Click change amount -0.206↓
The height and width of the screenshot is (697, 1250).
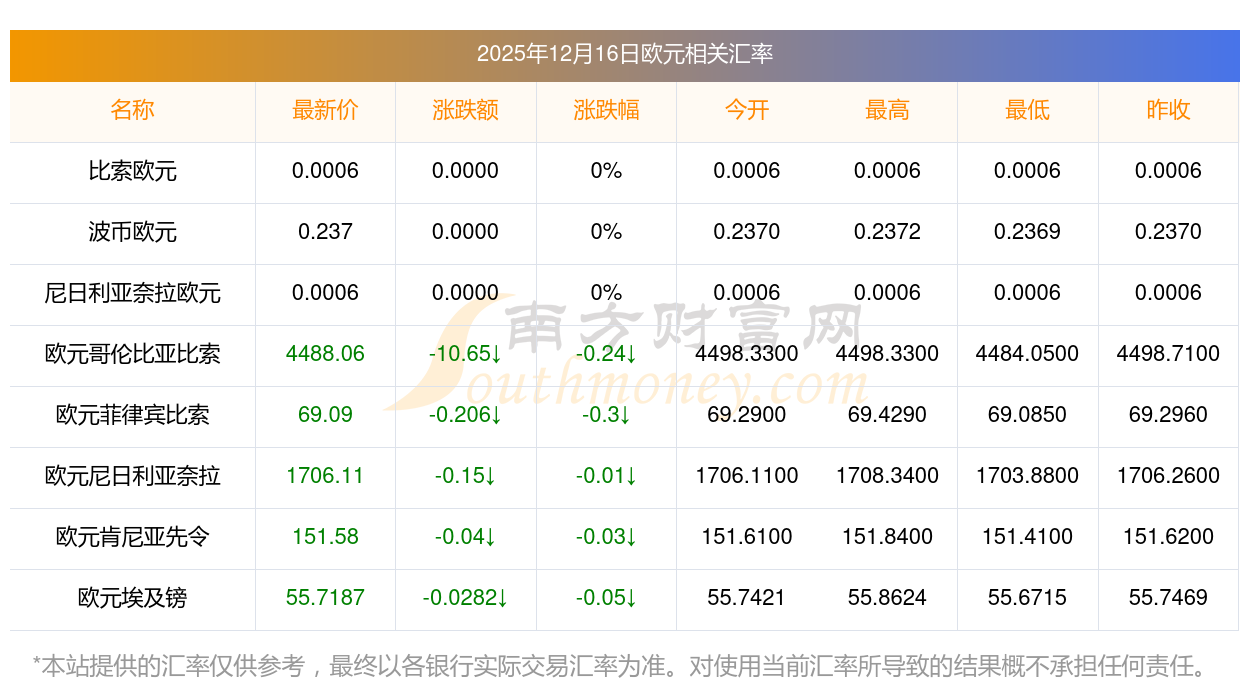[x=465, y=415]
